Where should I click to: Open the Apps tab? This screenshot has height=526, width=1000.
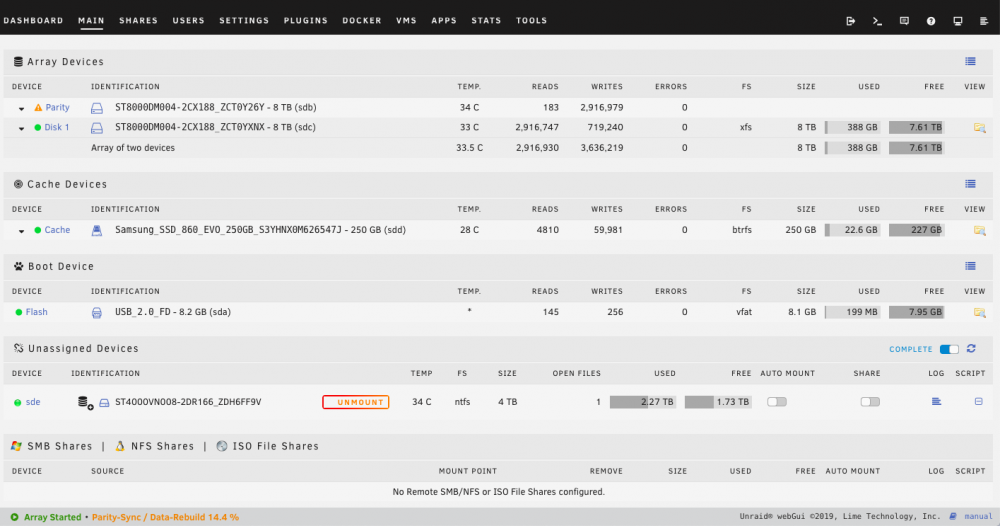click(444, 20)
